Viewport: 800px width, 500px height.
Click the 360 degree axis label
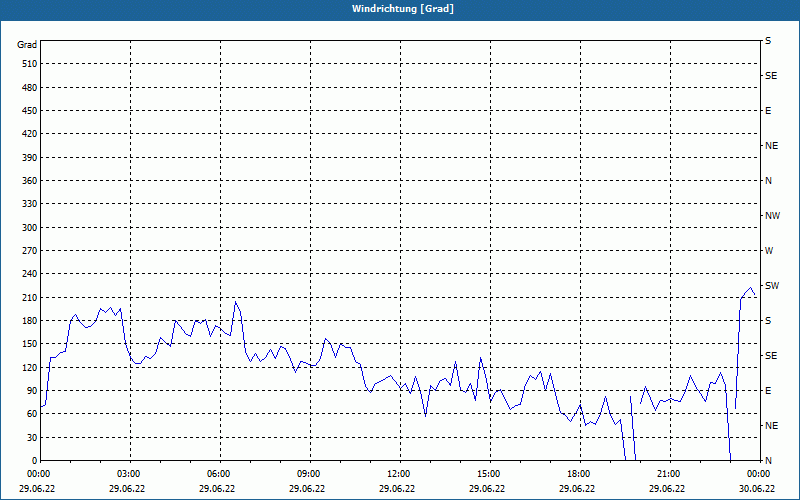pyautogui.click(x=27, y=181)
